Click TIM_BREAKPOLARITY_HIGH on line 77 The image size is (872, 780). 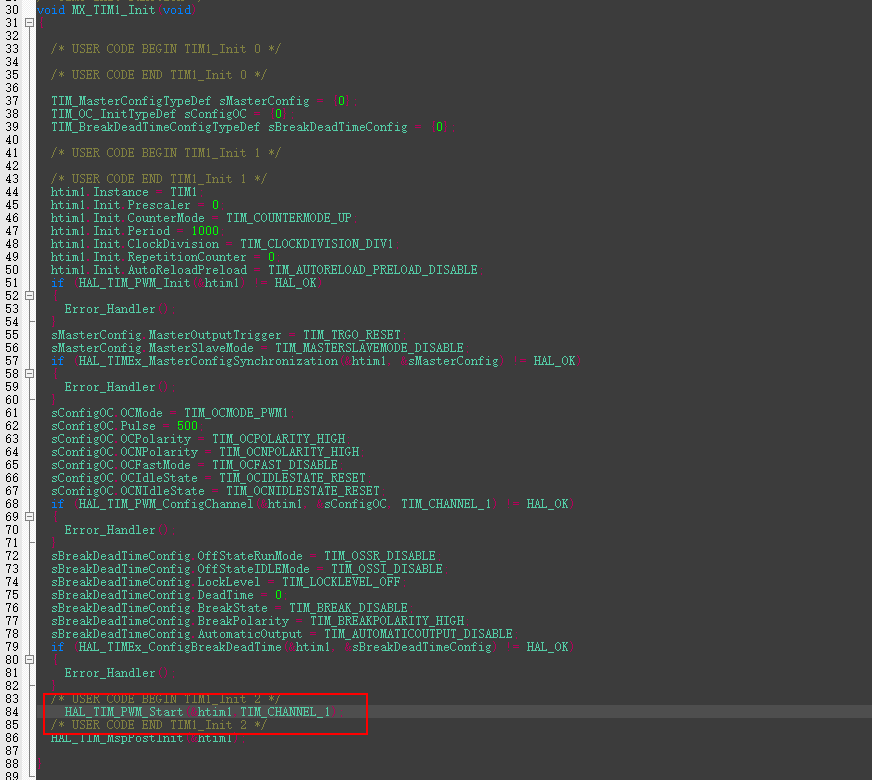(387, 621)
